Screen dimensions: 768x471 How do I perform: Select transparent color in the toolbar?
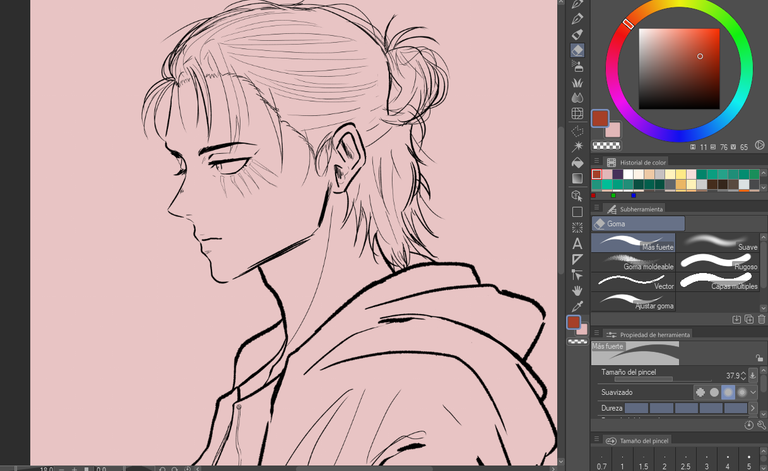click(x=577, y=342)
